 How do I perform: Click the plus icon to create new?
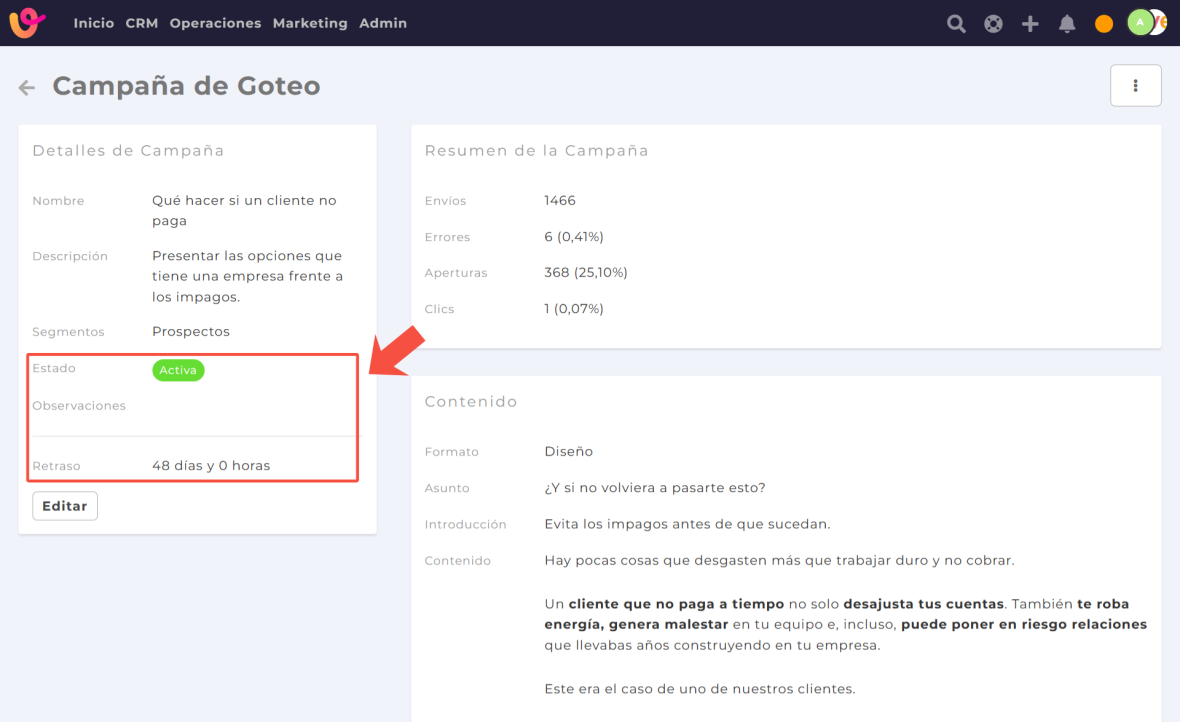pos(1030,24)
